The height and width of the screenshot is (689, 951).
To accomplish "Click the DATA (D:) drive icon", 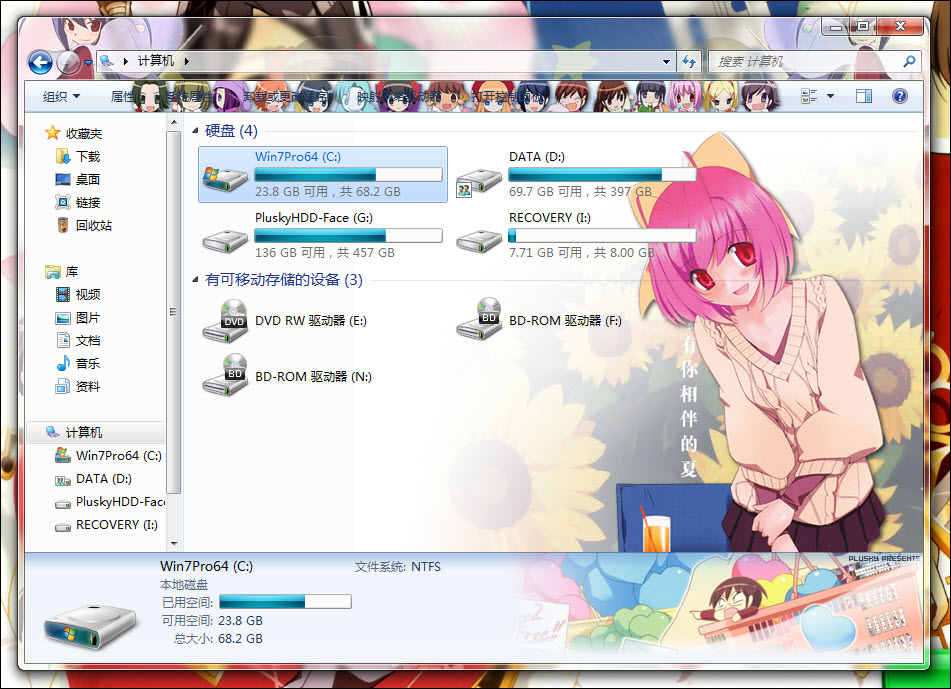I will pyautogui.click(x=479, y=181).
